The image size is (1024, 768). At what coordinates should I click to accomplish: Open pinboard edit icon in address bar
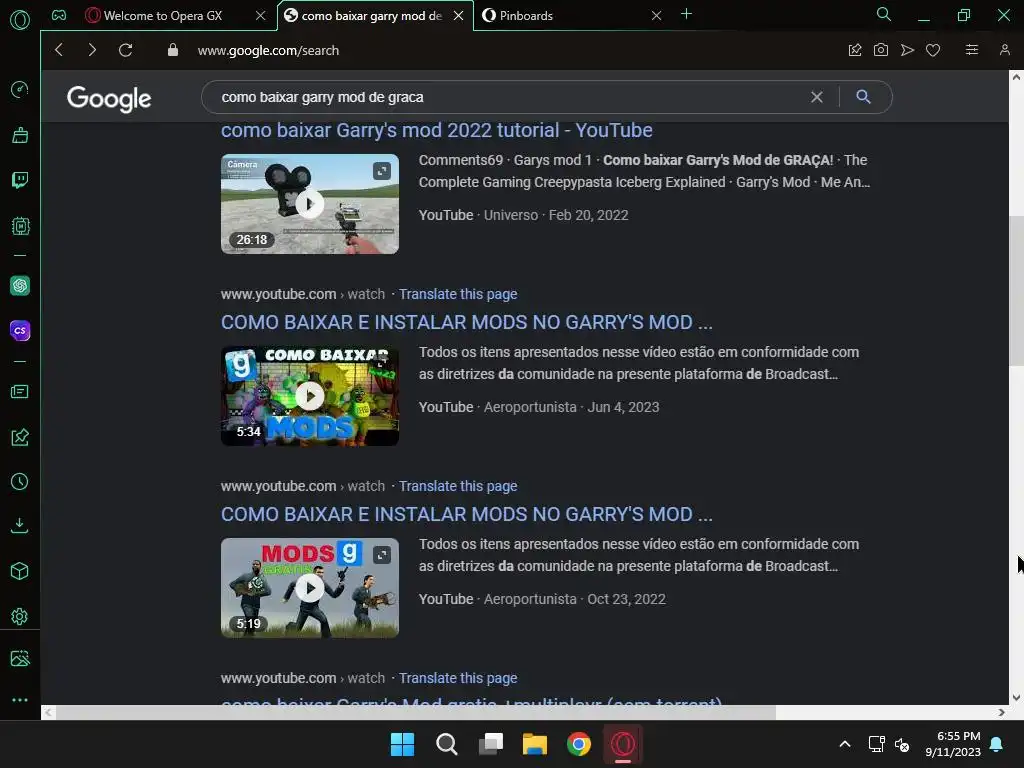[855, 50]
